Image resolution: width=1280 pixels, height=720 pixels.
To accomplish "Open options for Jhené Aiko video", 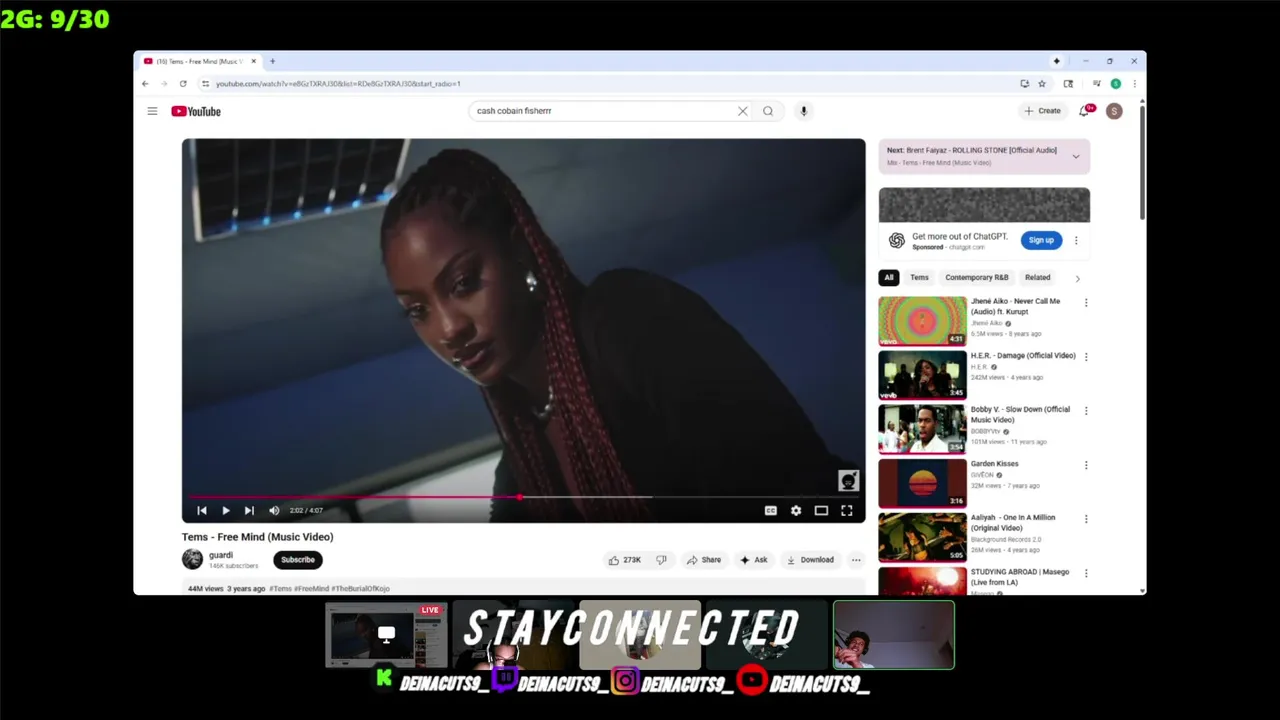I will 1086,302.
